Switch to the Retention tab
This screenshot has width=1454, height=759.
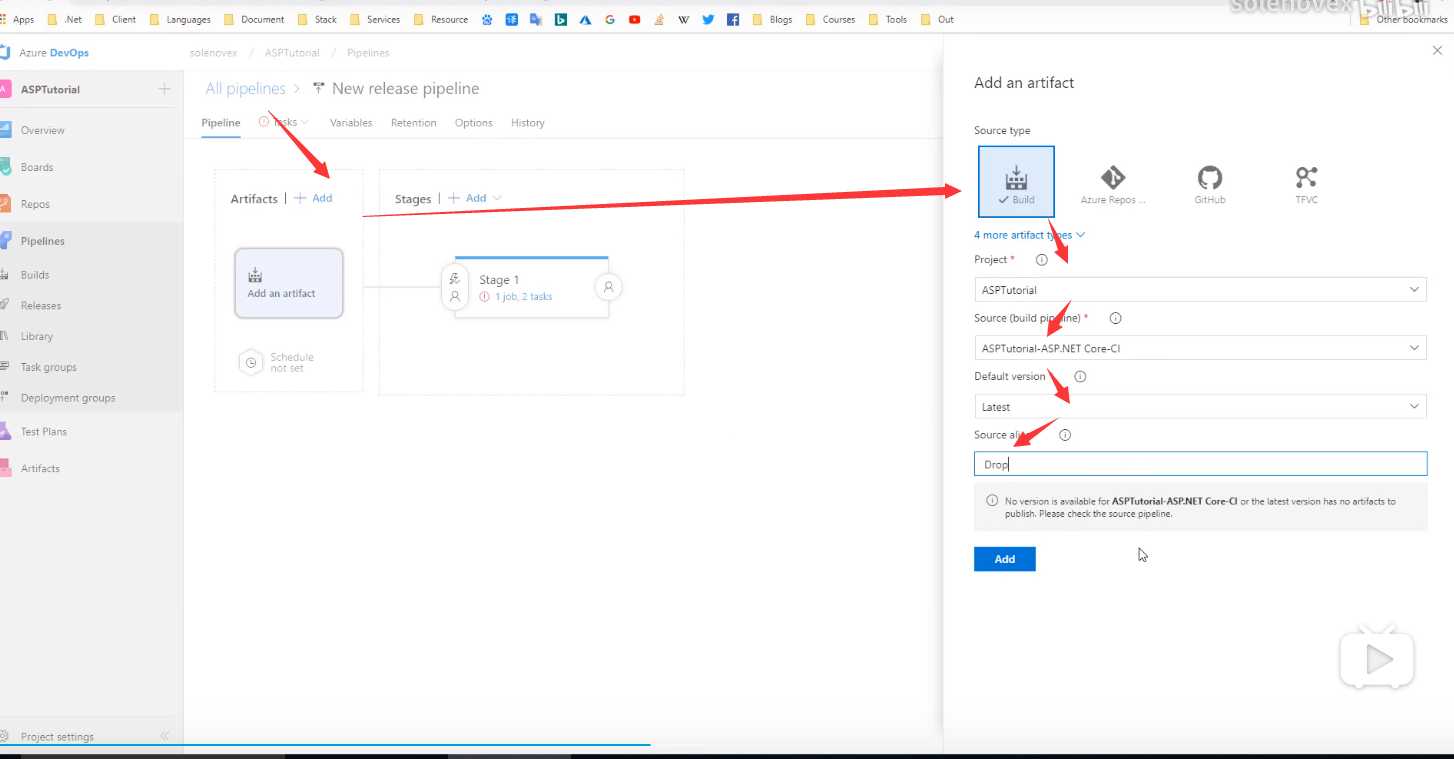coord(414,123)
